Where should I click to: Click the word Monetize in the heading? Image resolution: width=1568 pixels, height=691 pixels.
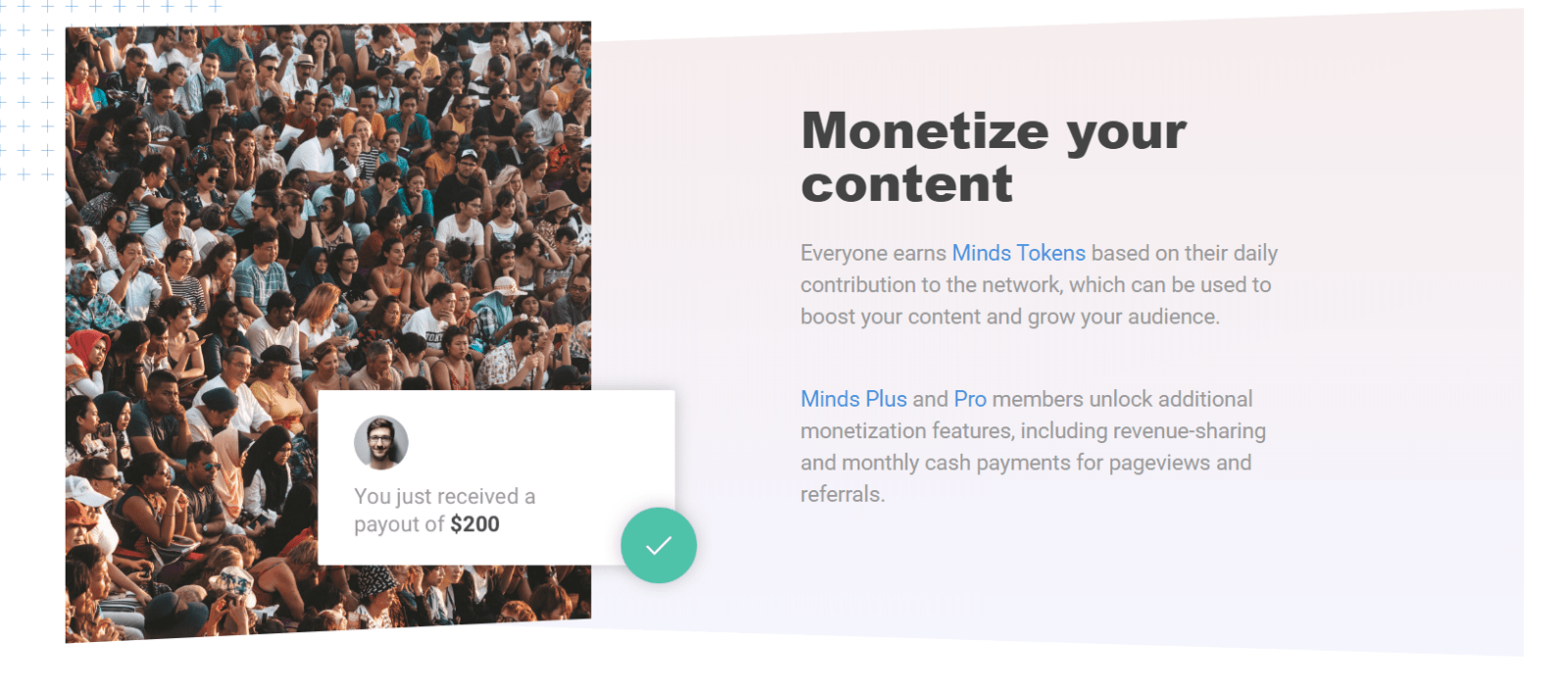pos(925,130)
